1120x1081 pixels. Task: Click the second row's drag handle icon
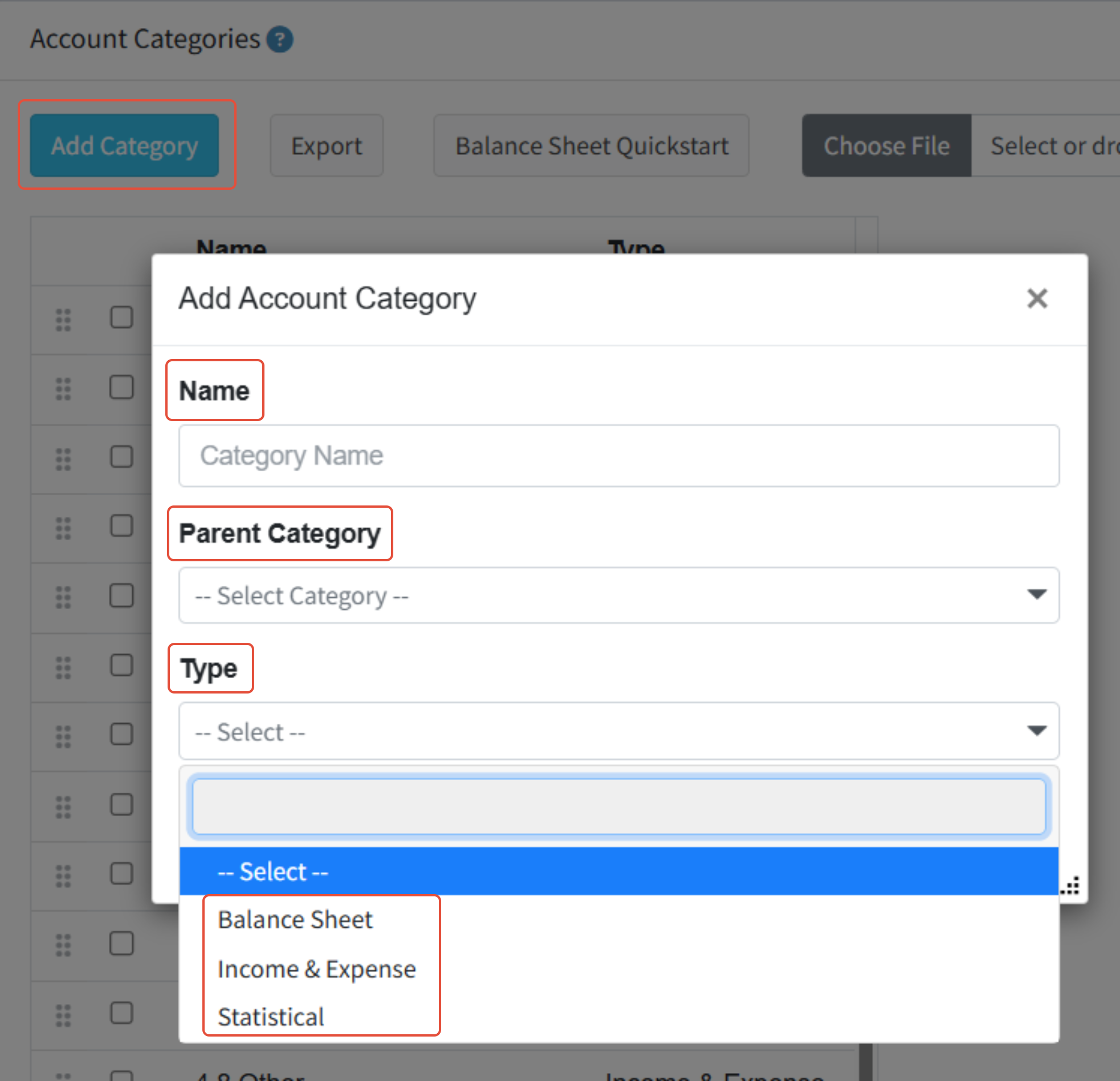point(63,389)
